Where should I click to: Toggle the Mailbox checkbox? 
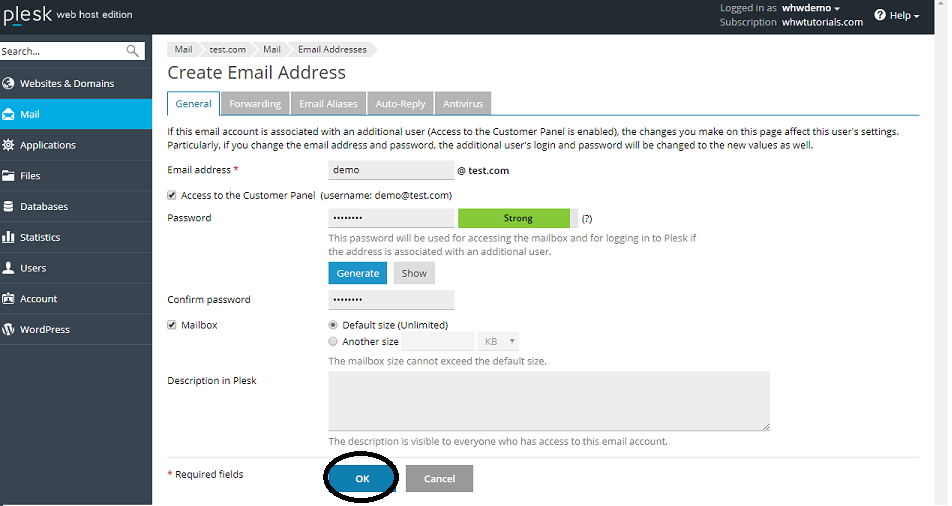pos(172,325)
